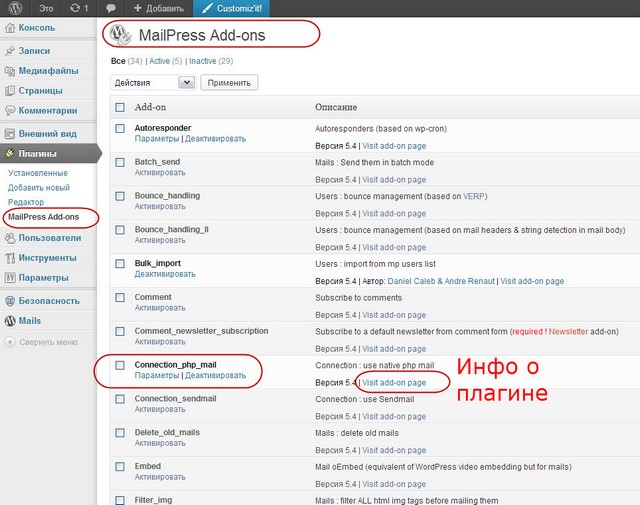Check the Bounce_handling add-on checkbox

120,196
